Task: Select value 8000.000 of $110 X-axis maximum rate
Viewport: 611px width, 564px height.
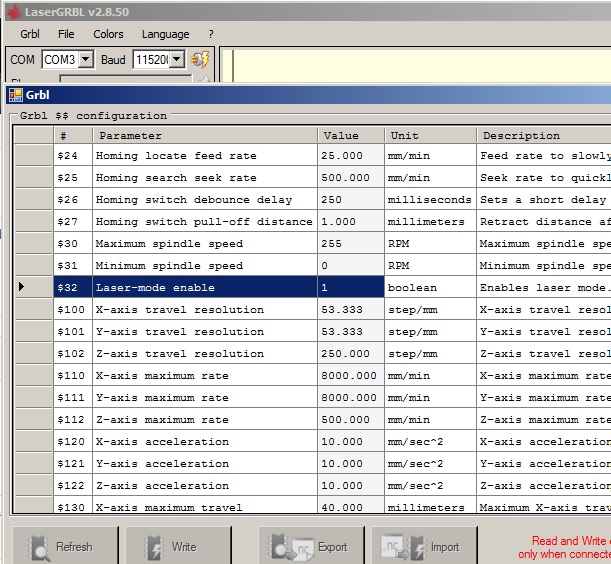Action: tap(351, 376)
